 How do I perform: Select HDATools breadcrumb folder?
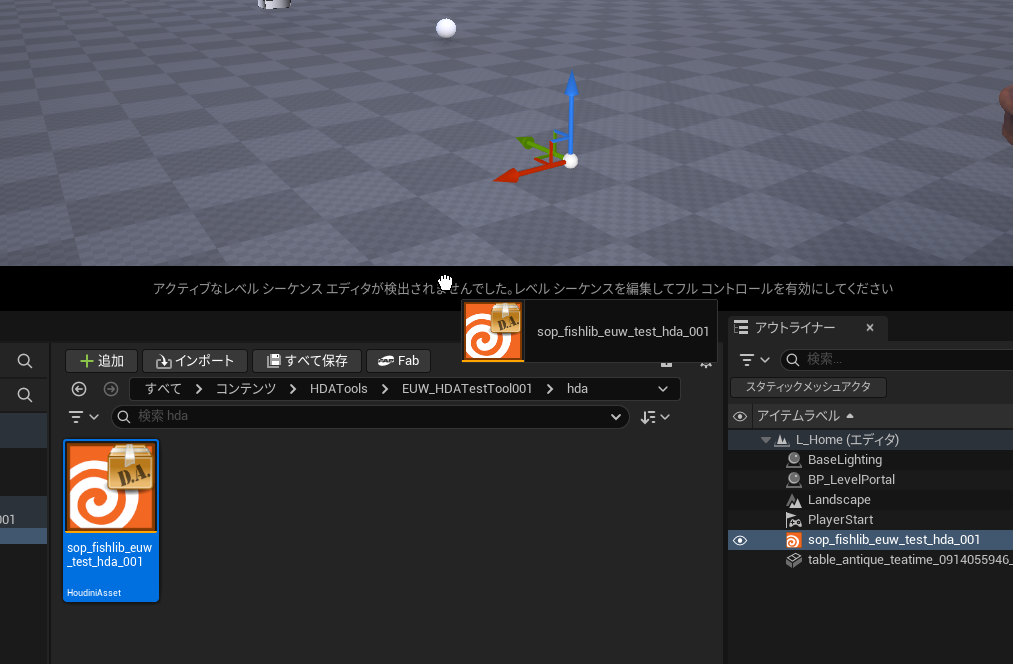tap(339, 389)
